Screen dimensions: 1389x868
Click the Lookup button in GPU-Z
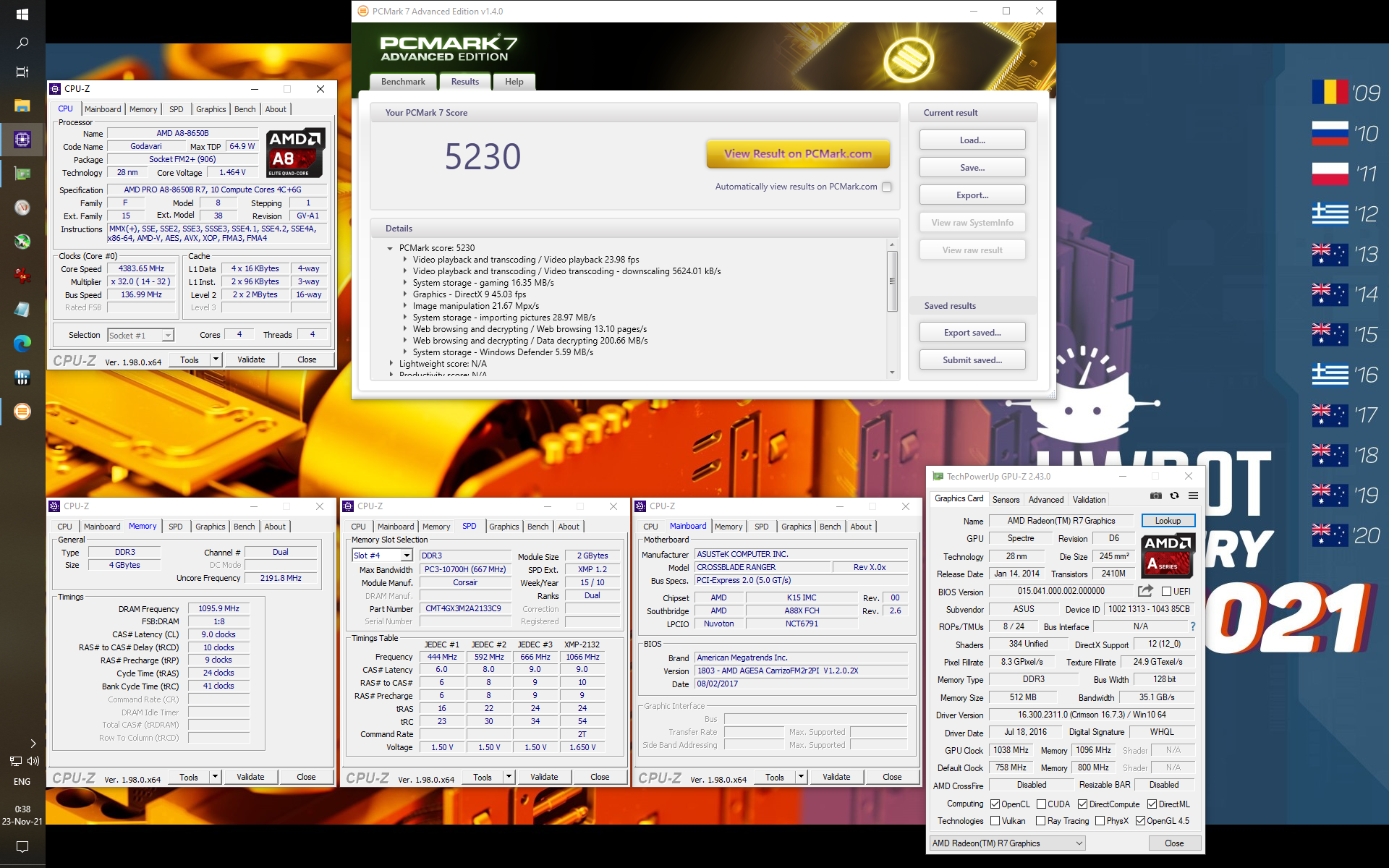click(1168, 521)
